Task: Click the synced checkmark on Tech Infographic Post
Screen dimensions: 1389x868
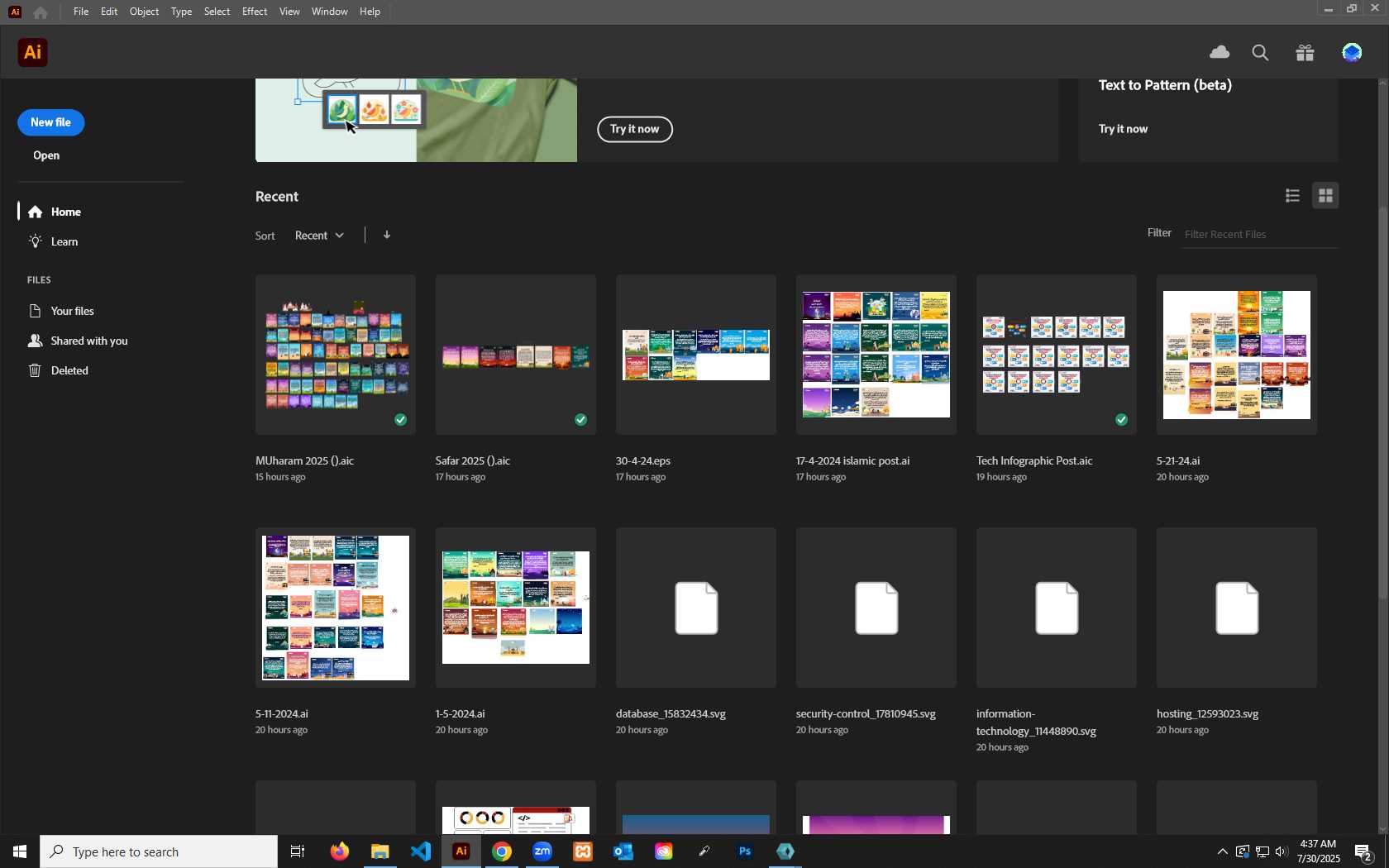Action: click(x=1122, y=420)
